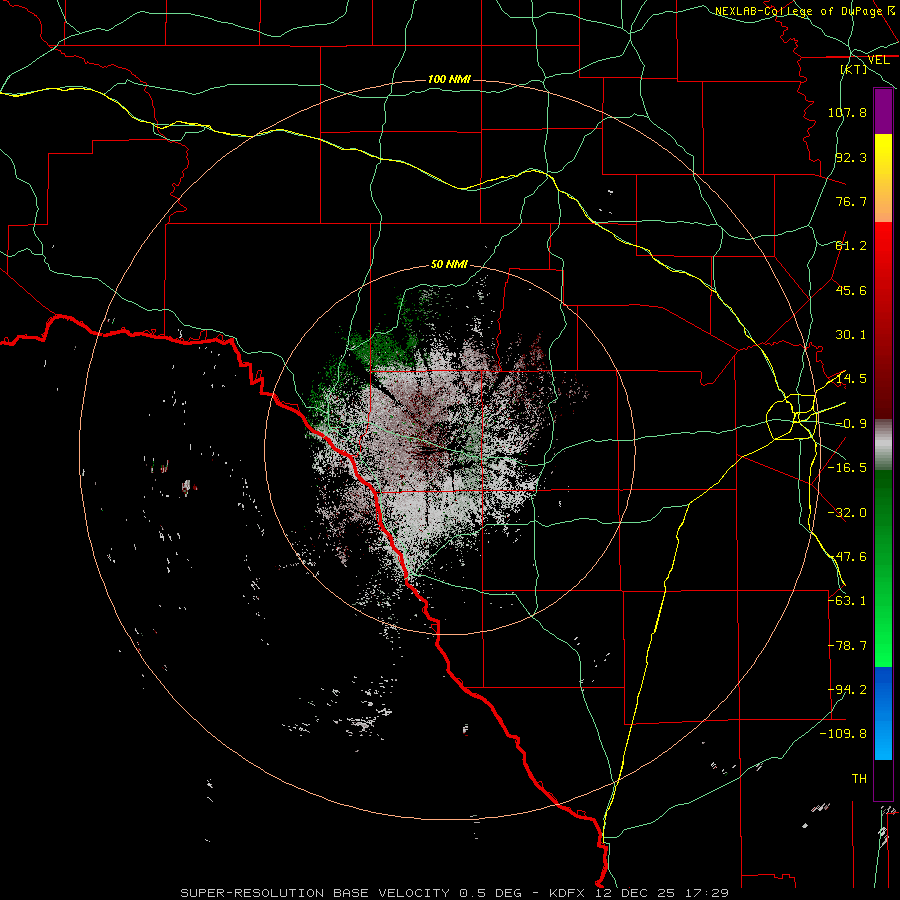The height and width of the screenshot is (900, 900).
Task: Click the -63.1 legend value
Action: (847, 601)
